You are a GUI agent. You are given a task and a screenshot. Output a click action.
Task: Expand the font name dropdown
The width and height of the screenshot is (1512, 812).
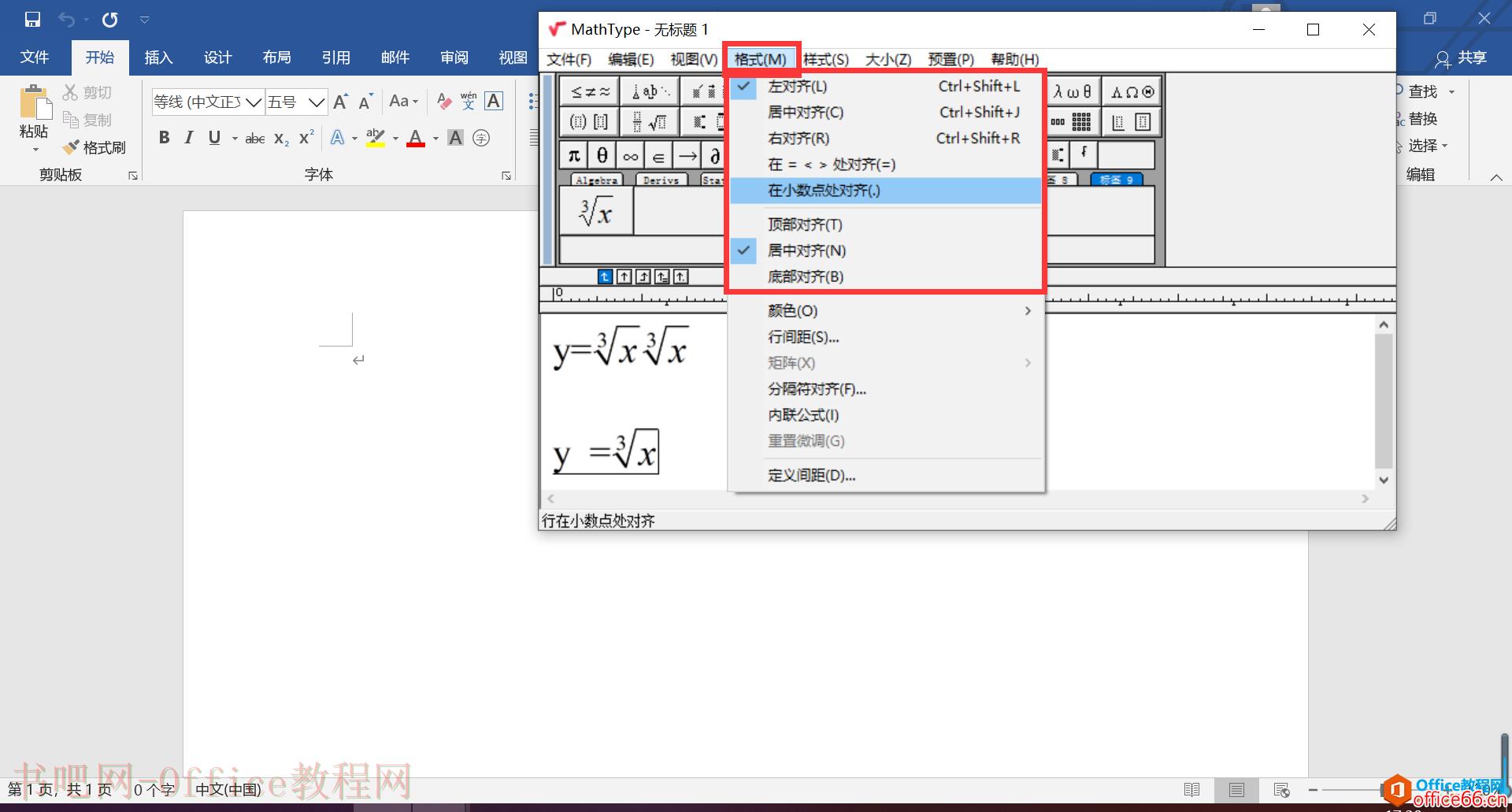[x=253, y=102]
